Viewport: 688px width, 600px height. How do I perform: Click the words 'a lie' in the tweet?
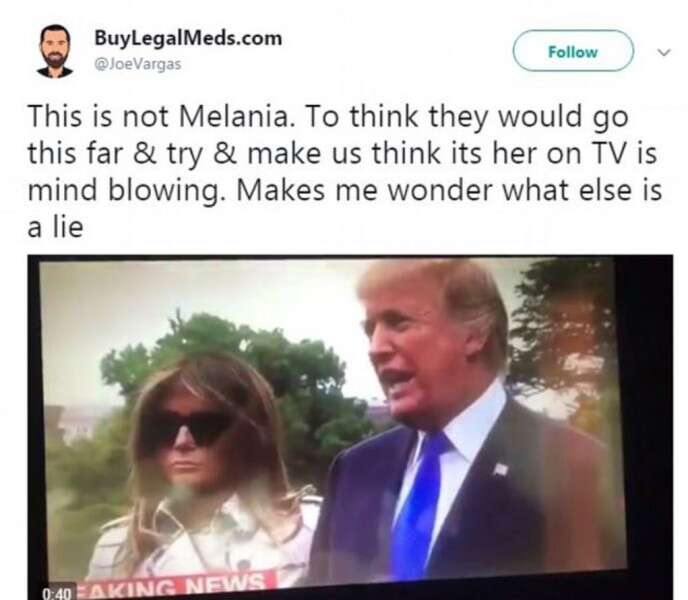tap(55, 227)
